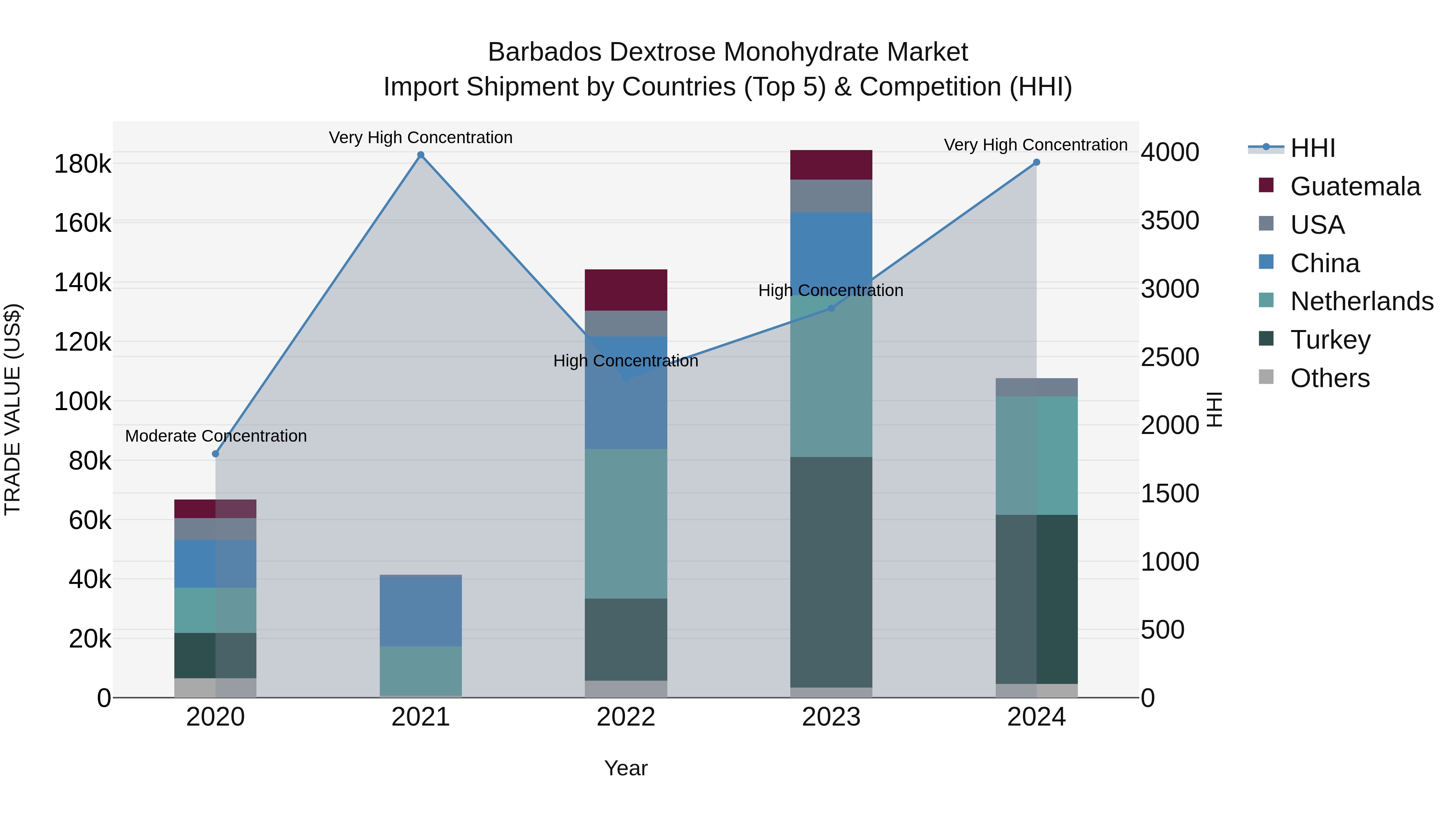The width and height of the screenshot is (1456, 819).
Task: Select the 2024 HHI data point
Action: click(1036, 162)
